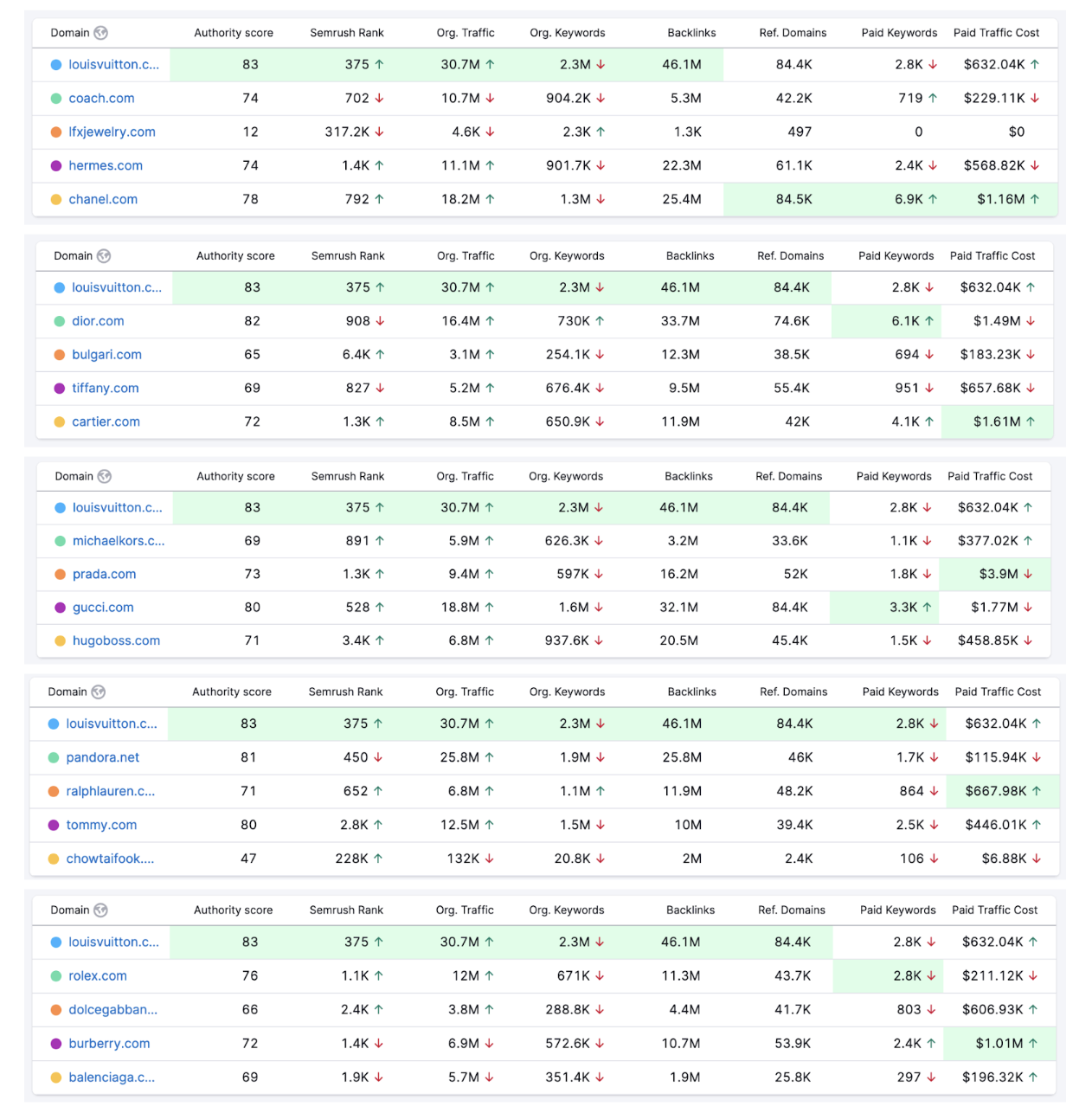Screen dimensions: 1092x1113
Task: Select the $1.61M paid traffic cost for cartier.com
Action: pos(1004,422)
